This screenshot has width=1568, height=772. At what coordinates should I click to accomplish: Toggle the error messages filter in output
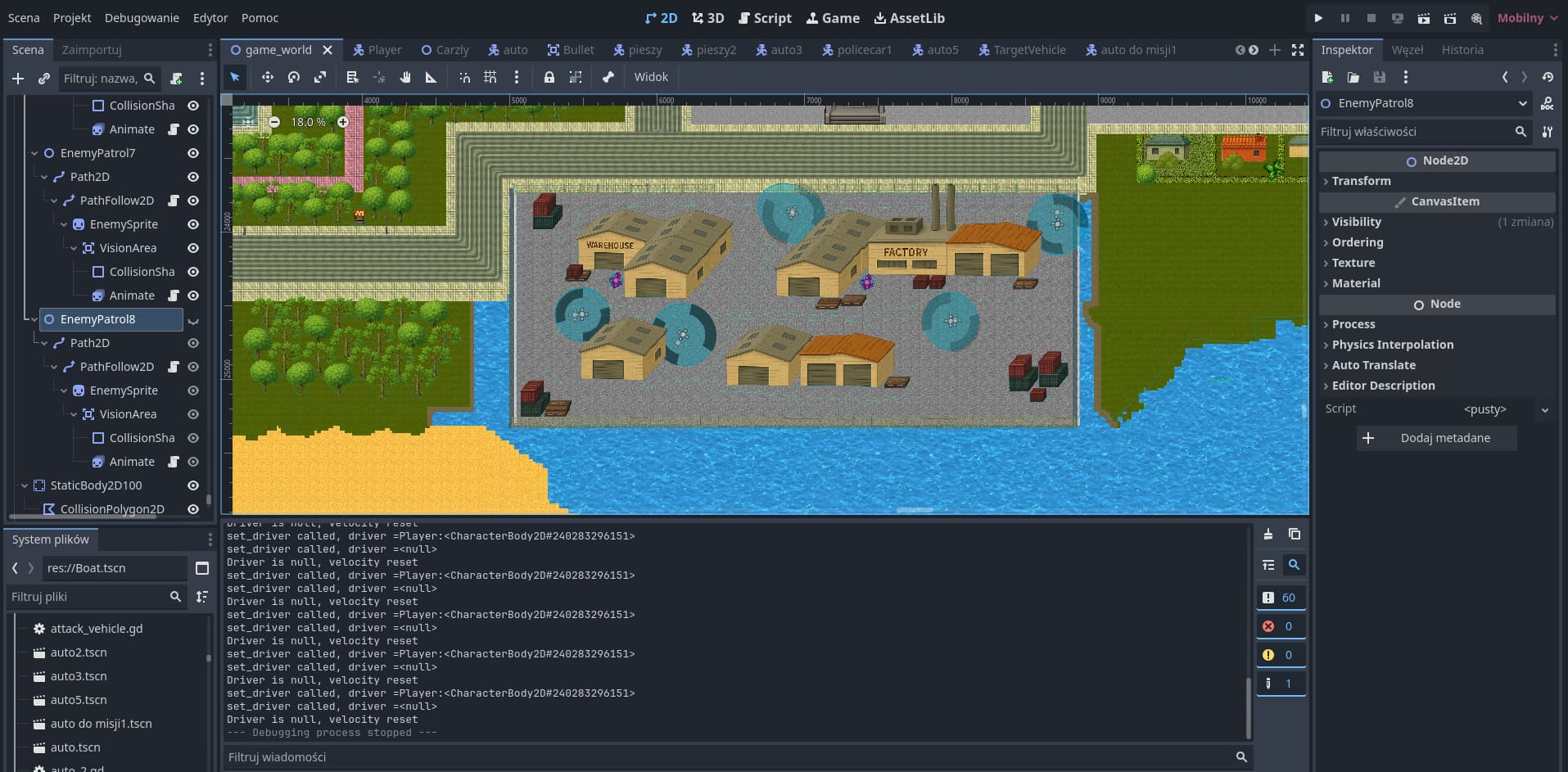tap(1280, 626)
